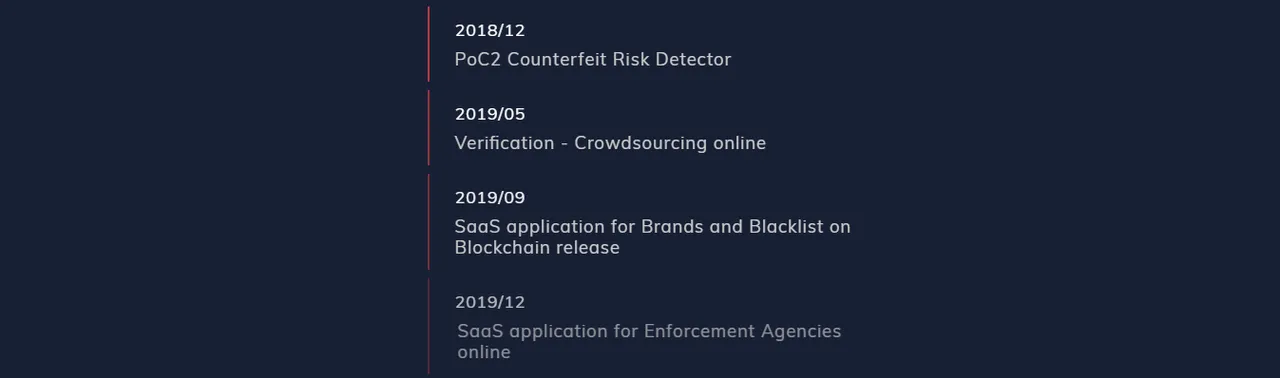Select the 2019/09 timeline date
This screenshot has width=1280, height=378.
[x=489, y=198]
